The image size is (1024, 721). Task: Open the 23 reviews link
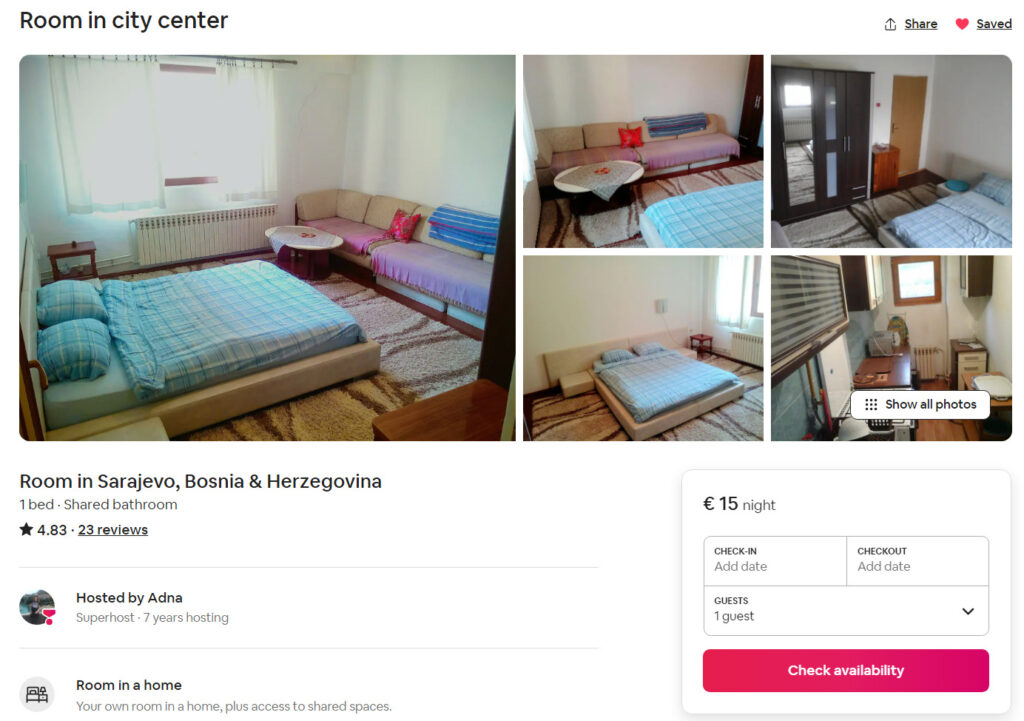pos(113,530)
